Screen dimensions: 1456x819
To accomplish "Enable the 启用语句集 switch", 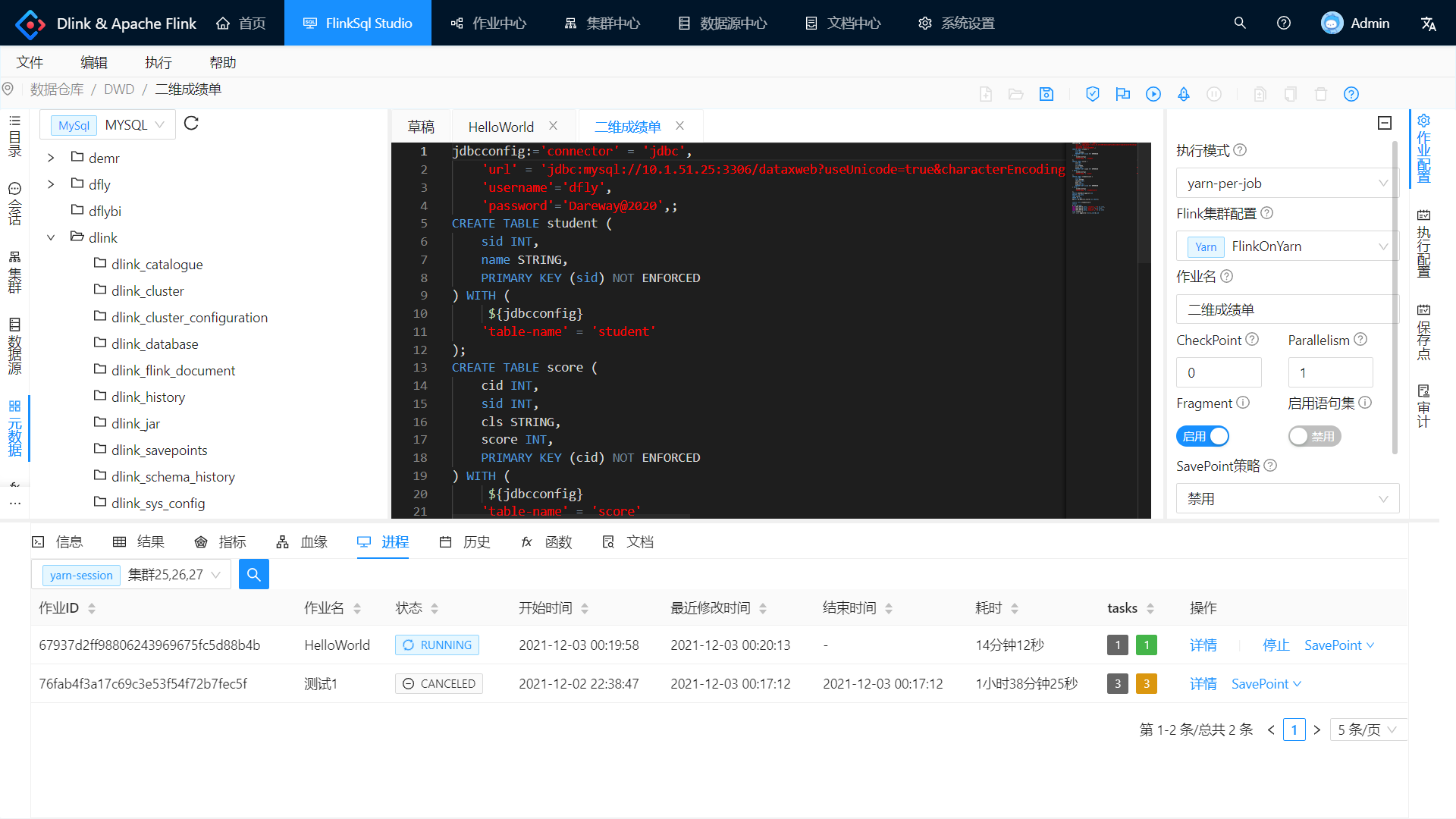I will [1314, 436].
